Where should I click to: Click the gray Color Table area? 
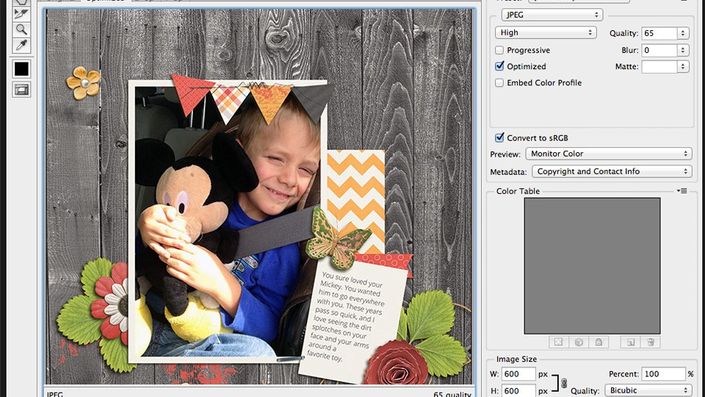tap(592, 266)
